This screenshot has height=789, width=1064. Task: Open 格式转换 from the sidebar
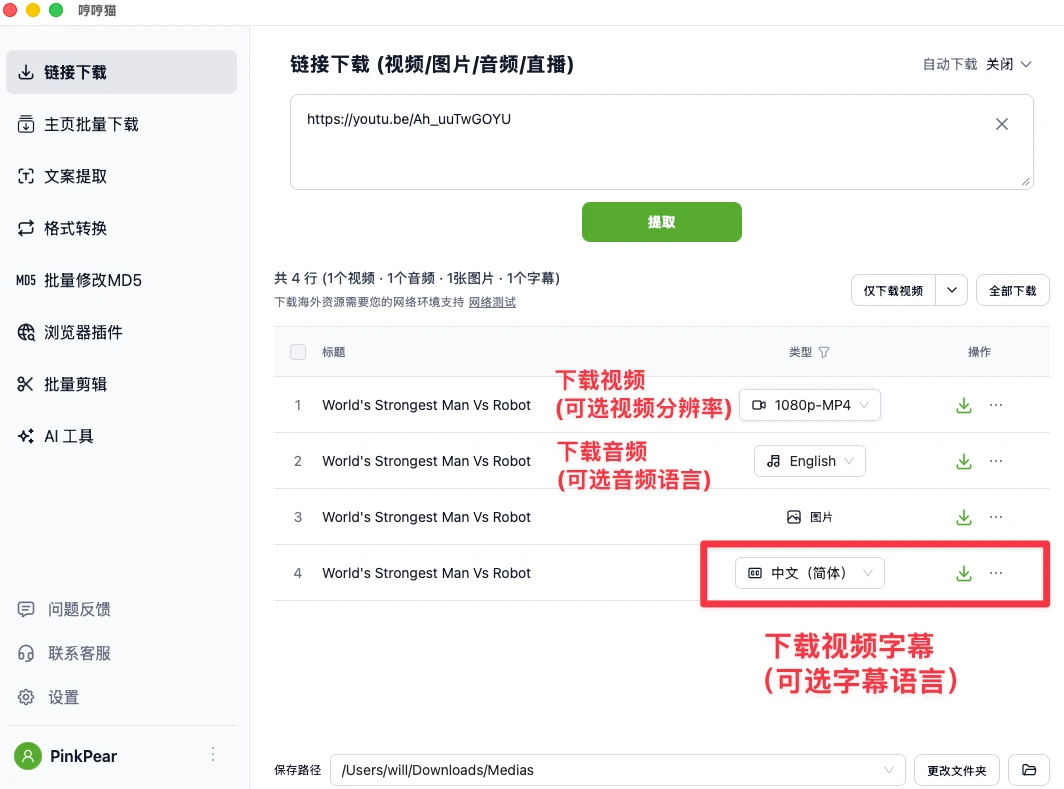tap(75, 228)
